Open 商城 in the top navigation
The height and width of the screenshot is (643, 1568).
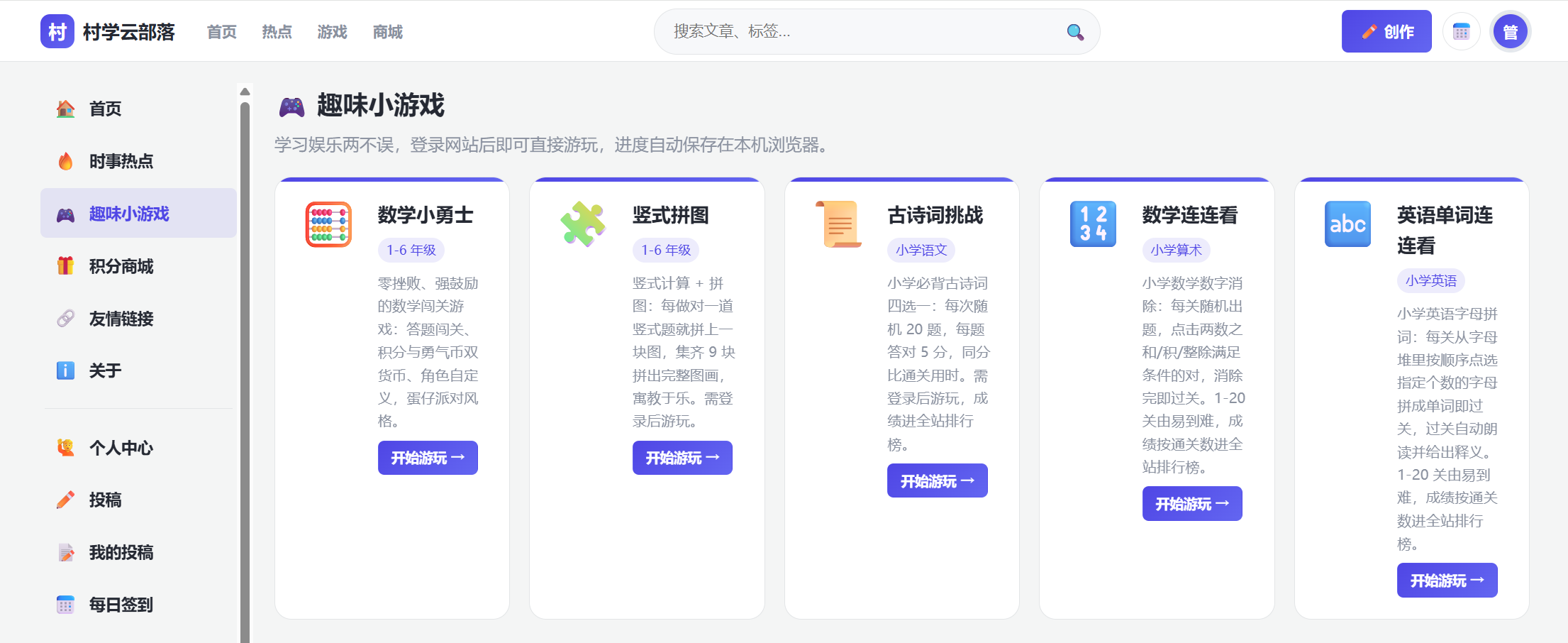[388, 32]
